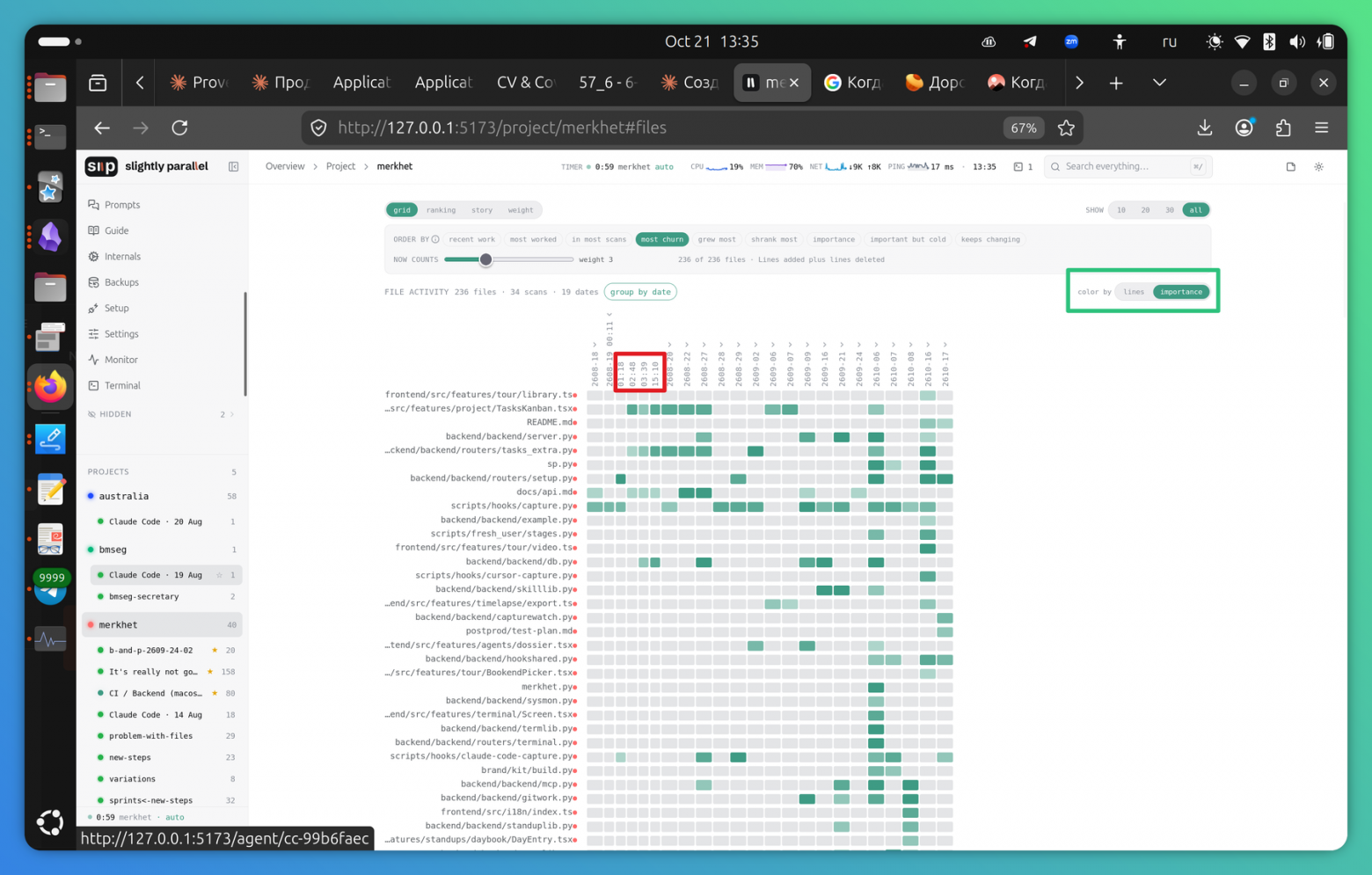Screen dimensions: 1372x875
Task: Go back using the browser back arrow
Action: coord(102,128)
